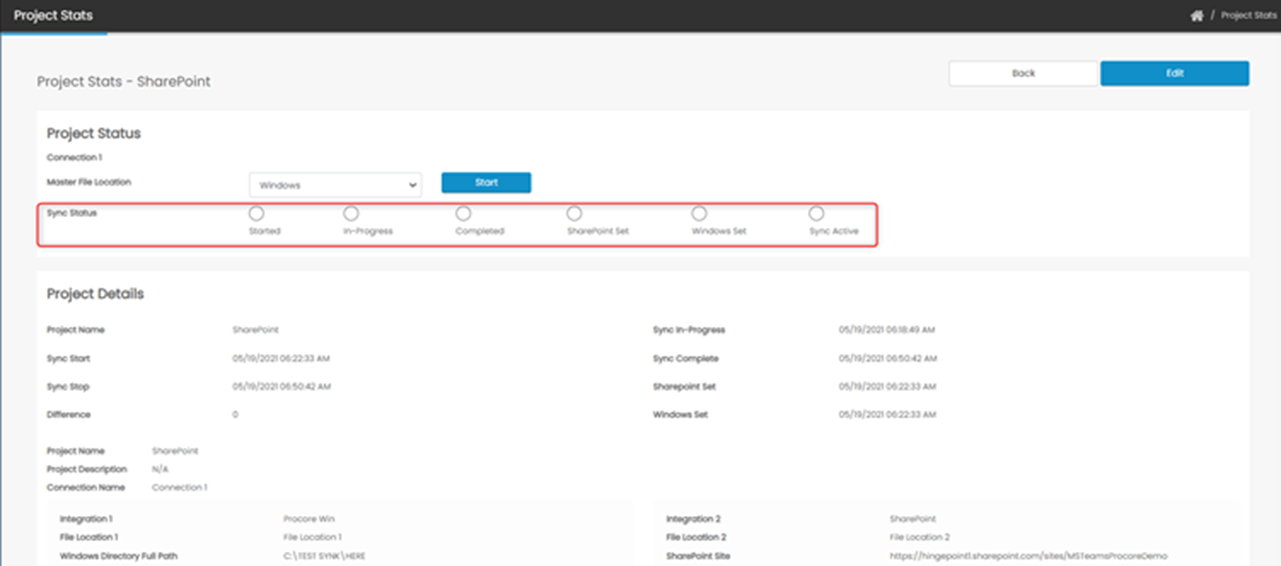
Task: Pick the Windows Set radio button
Action: tap(699, 214)
